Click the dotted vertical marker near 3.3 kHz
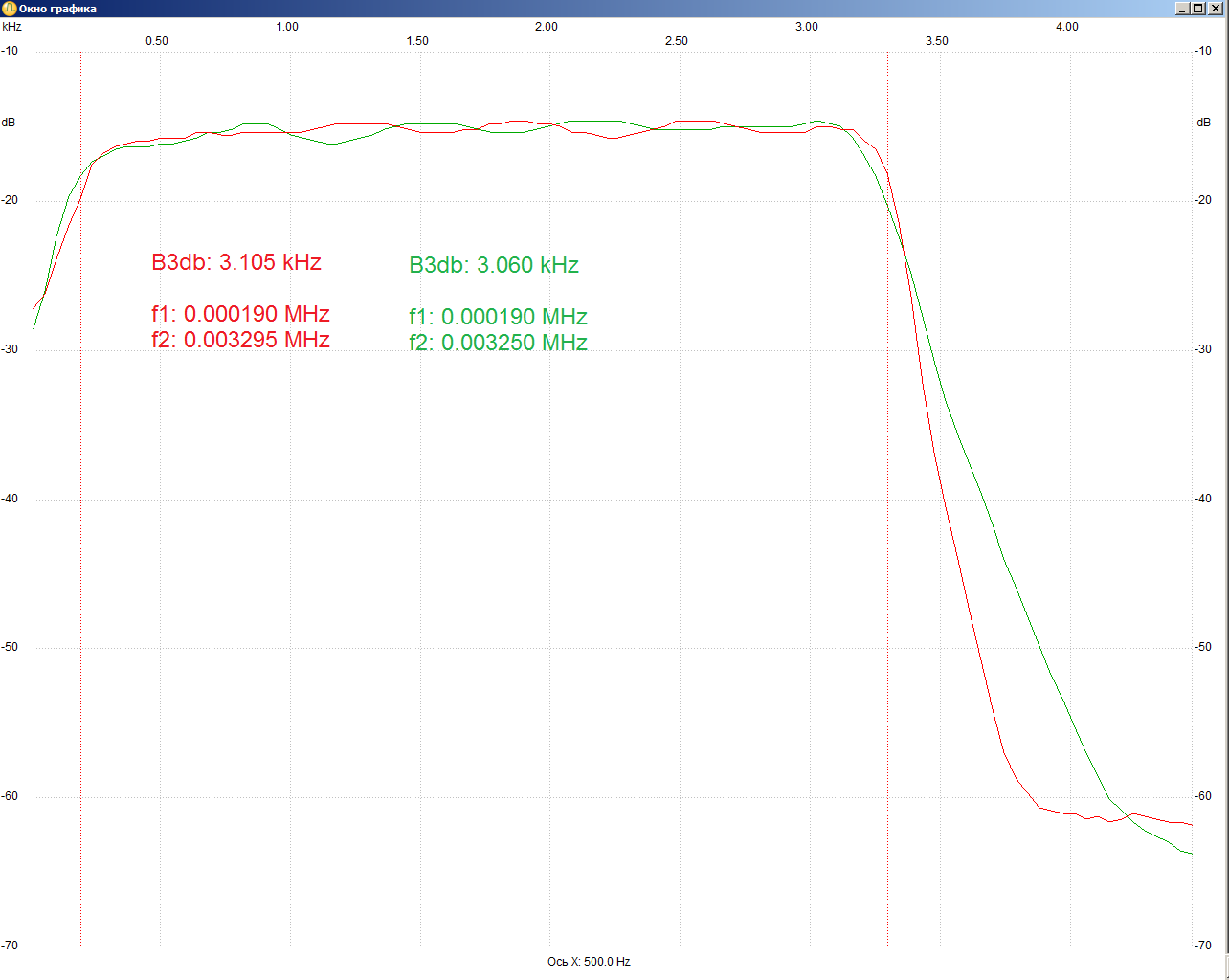 pos(887,574)
